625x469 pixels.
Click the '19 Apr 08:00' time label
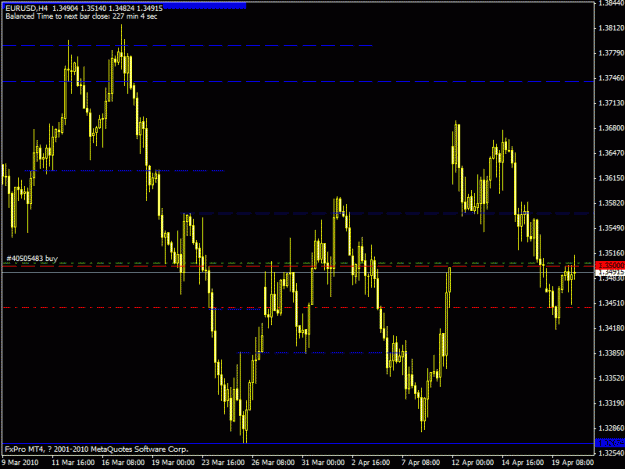(573, 463)
